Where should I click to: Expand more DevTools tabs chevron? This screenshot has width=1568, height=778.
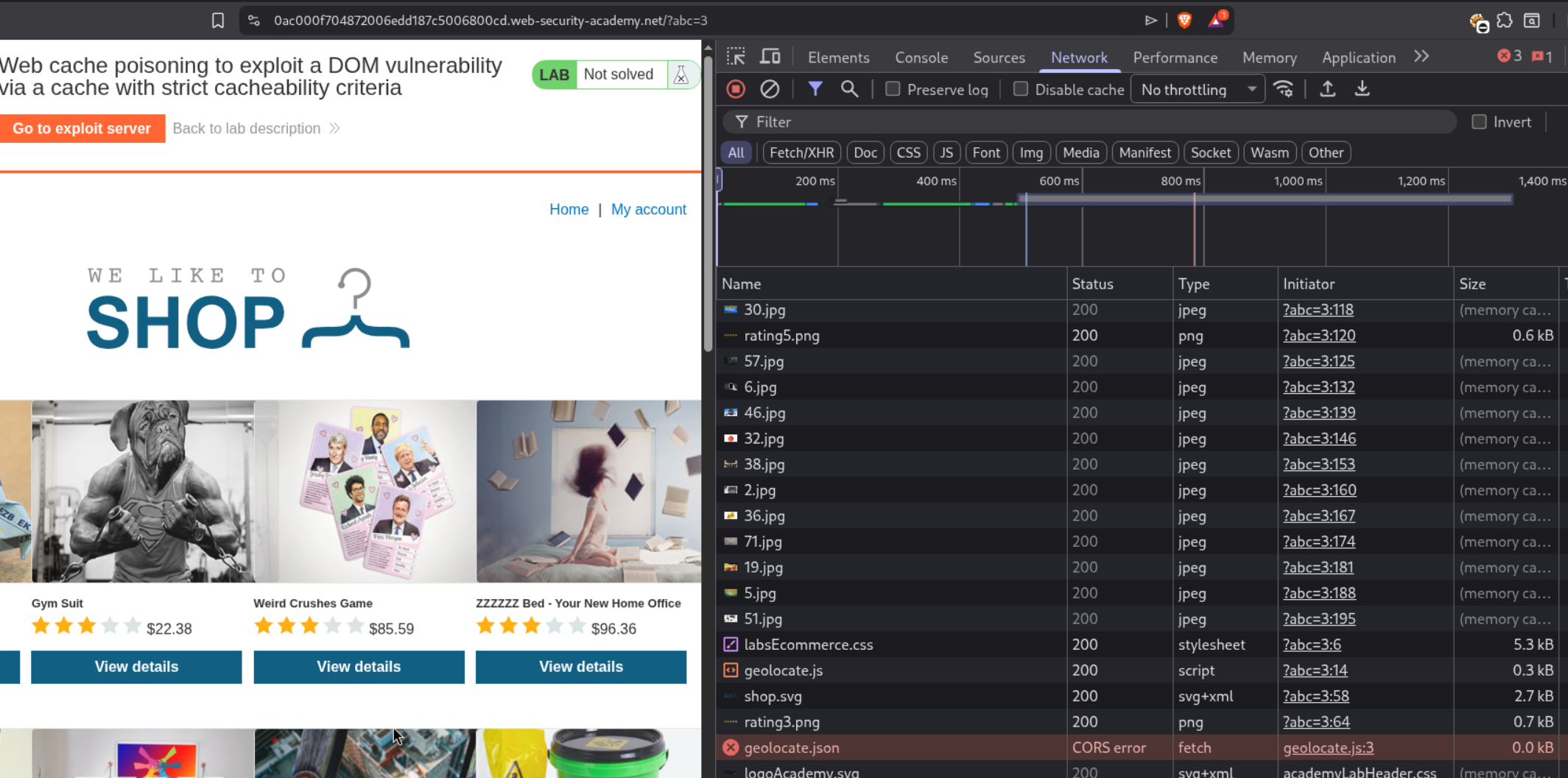point(1421,57)
